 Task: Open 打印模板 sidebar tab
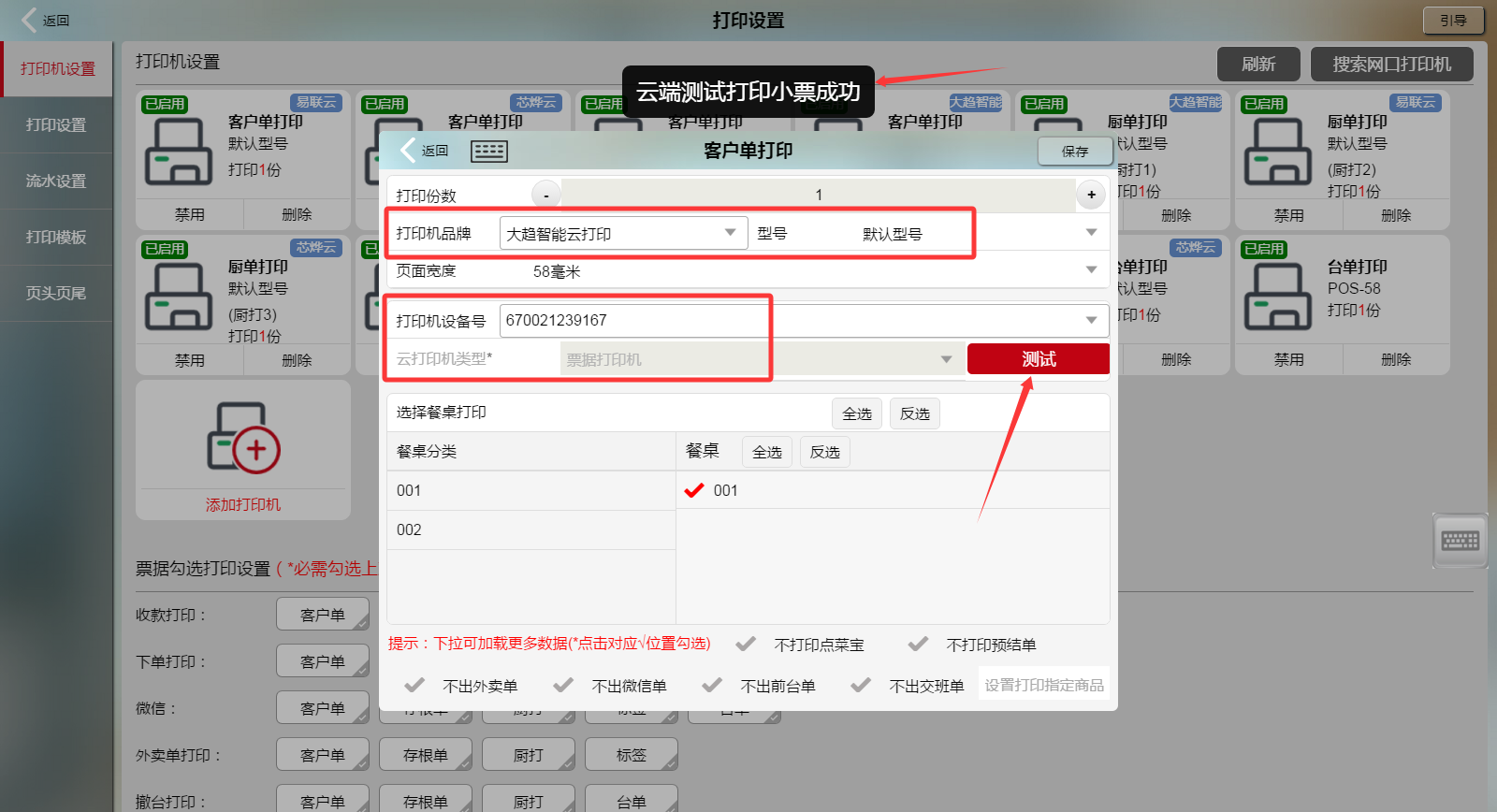coord(56,237)
